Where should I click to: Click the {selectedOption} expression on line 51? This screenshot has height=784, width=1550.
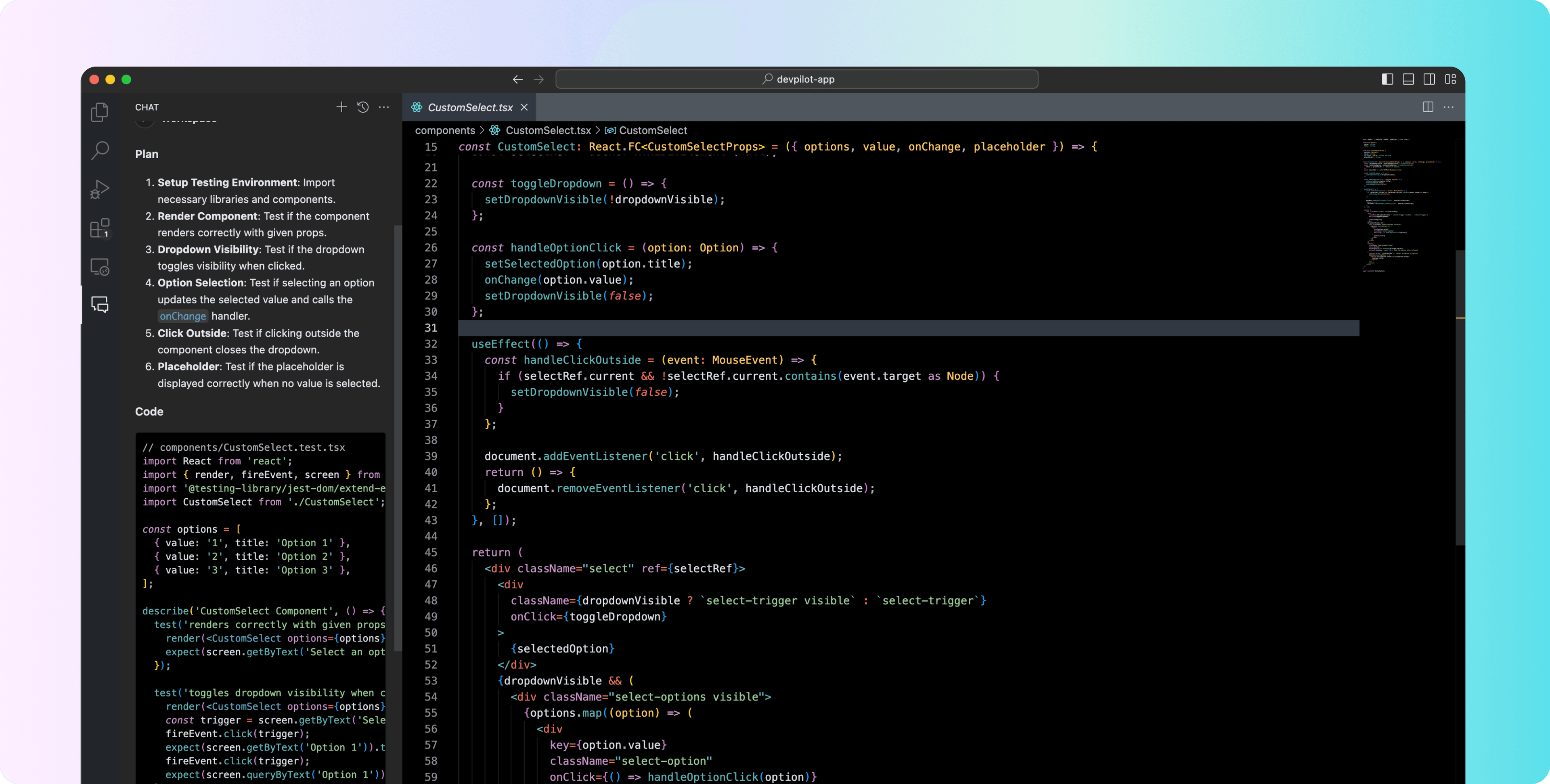(562, 648)
